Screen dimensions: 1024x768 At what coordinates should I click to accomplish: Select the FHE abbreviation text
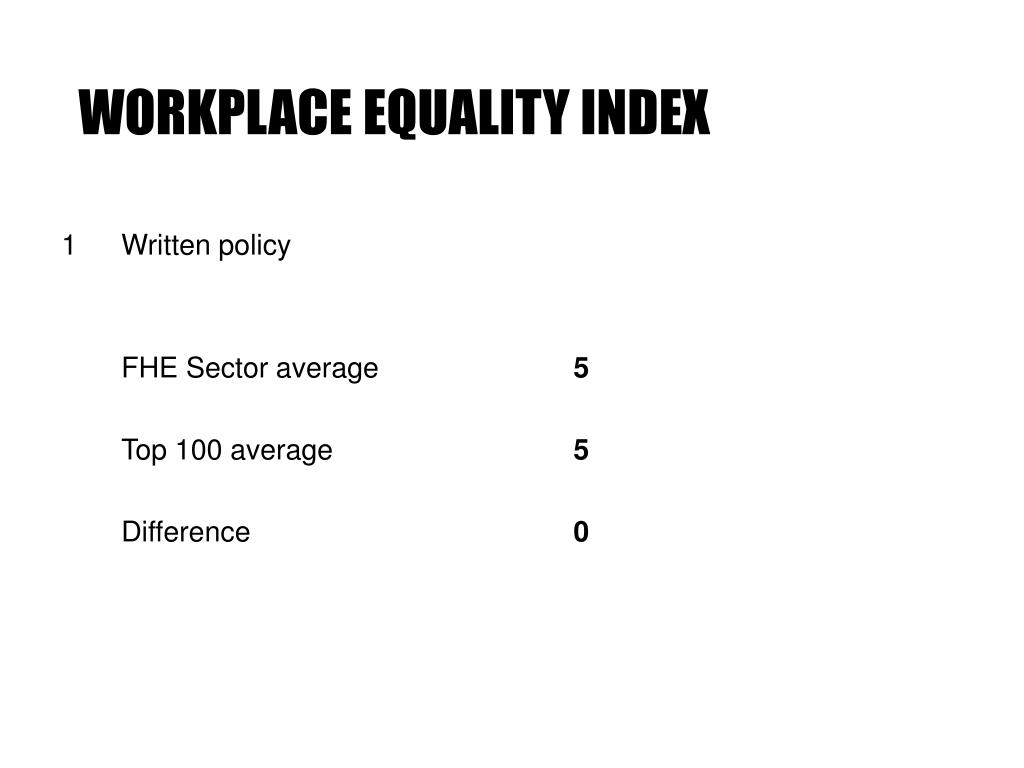(x=150, y=368)
